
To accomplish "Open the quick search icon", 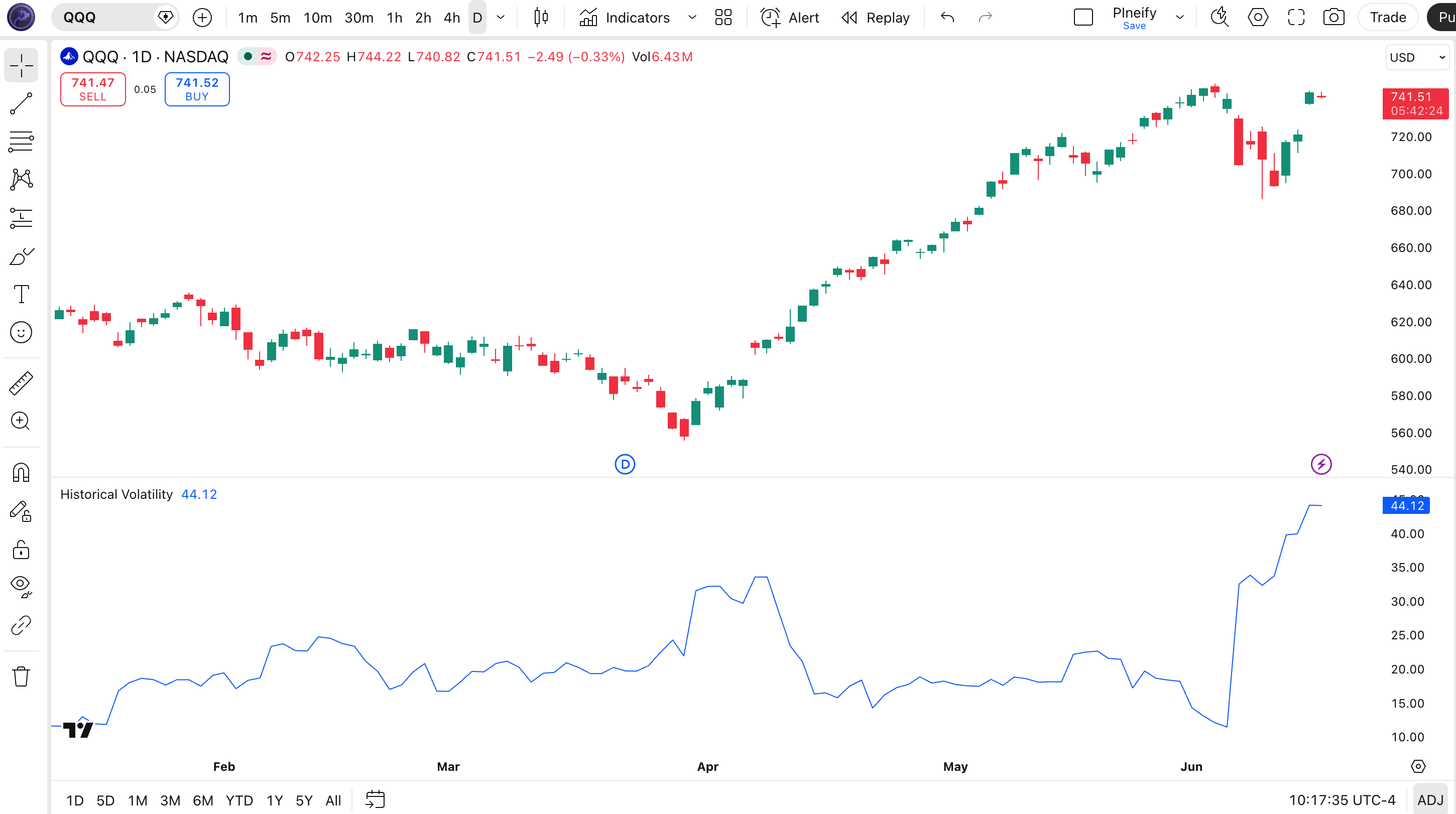I will tap(1219, 18).
